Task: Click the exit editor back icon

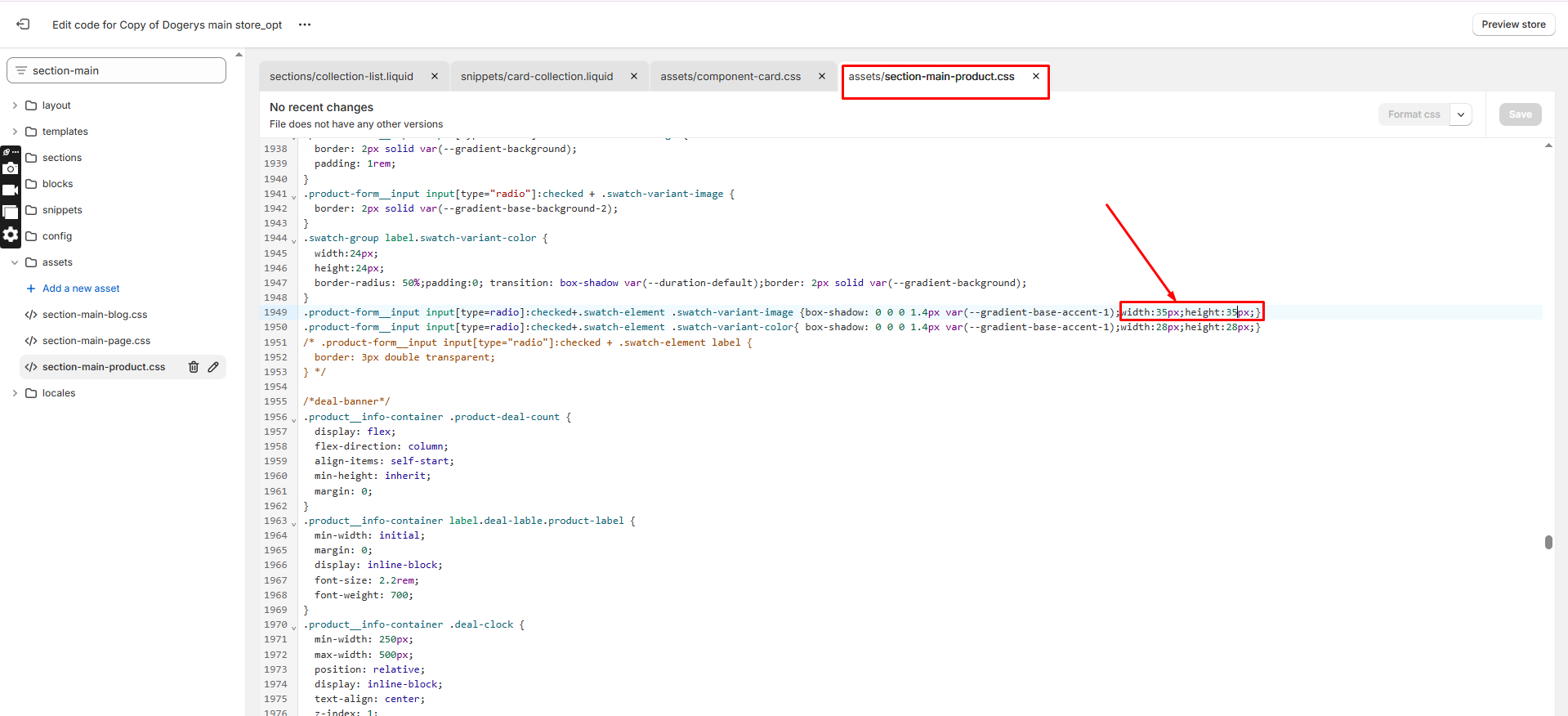Action: coord(23,25)
